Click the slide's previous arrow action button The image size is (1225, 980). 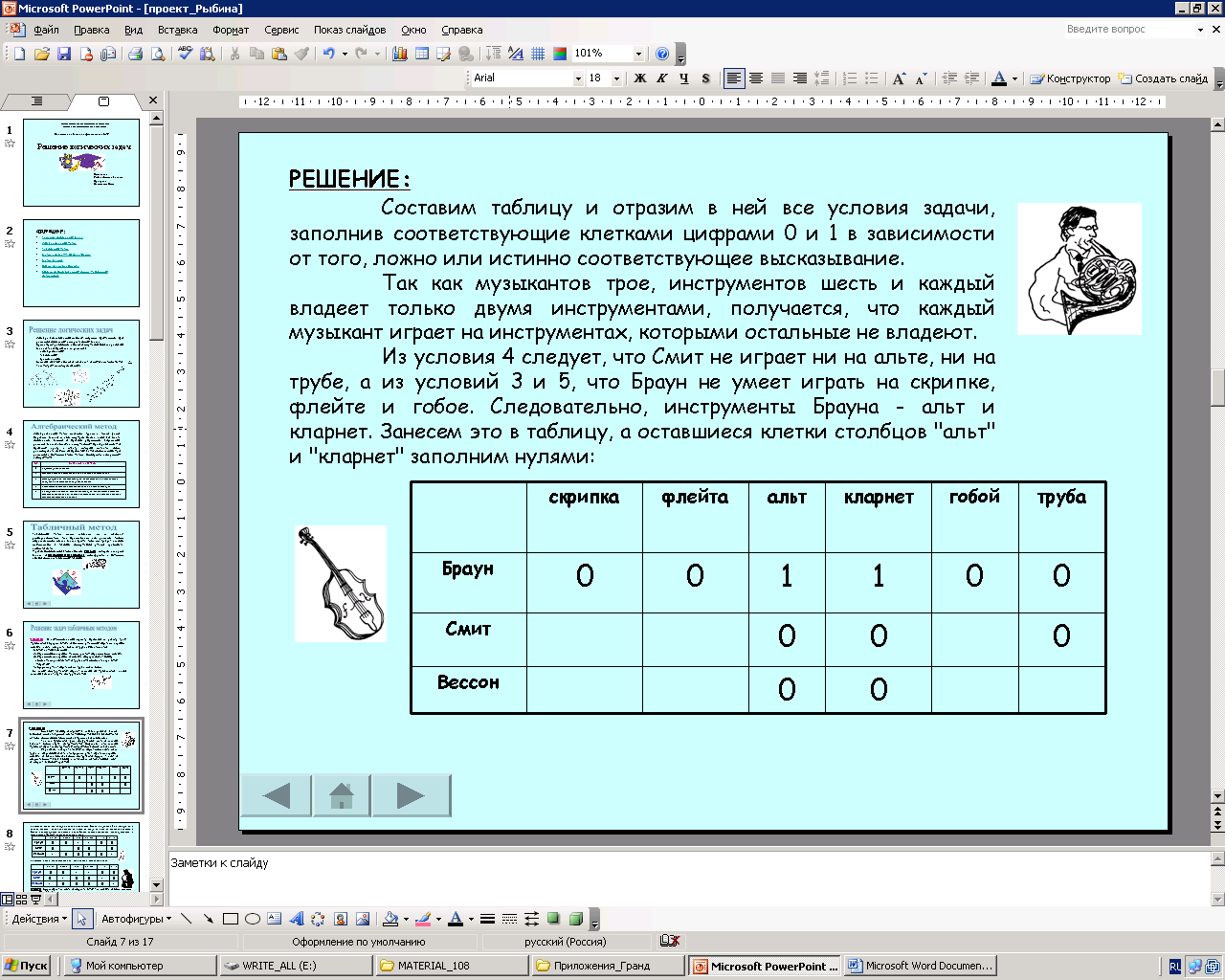click(x=276, y=795)
